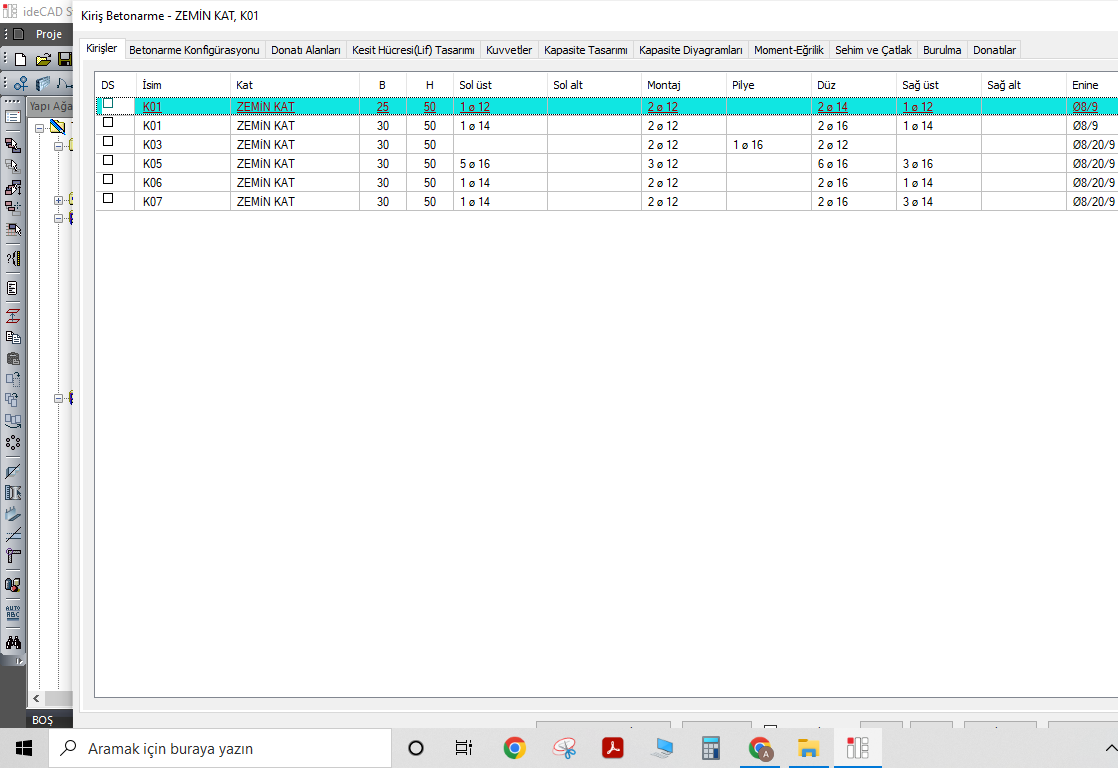Image resolution: width=1118 pixels, height=768 pixels.
Task: Select the K05 beam name cell
Action: click(183, 163)
